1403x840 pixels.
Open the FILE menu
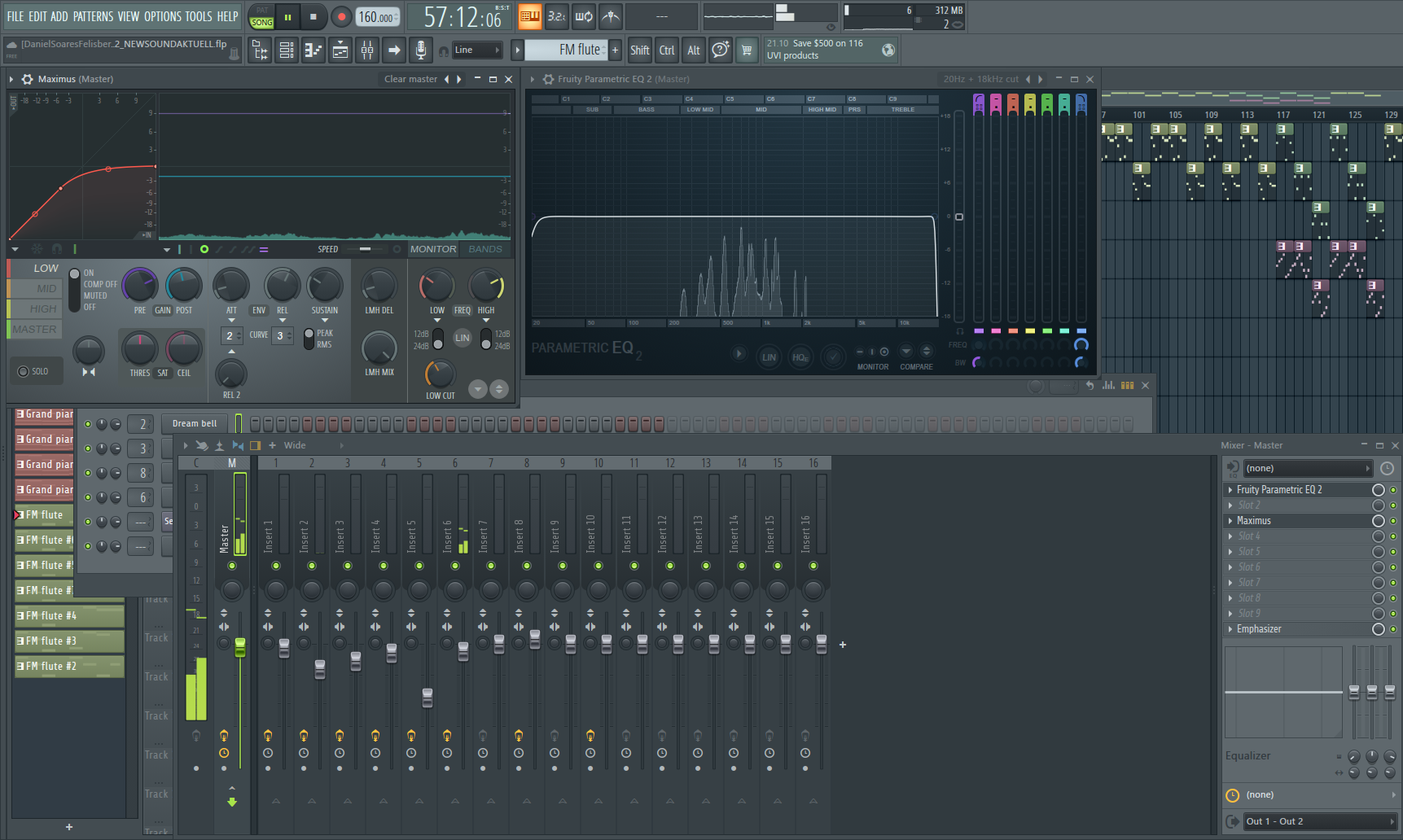(15, 16)
